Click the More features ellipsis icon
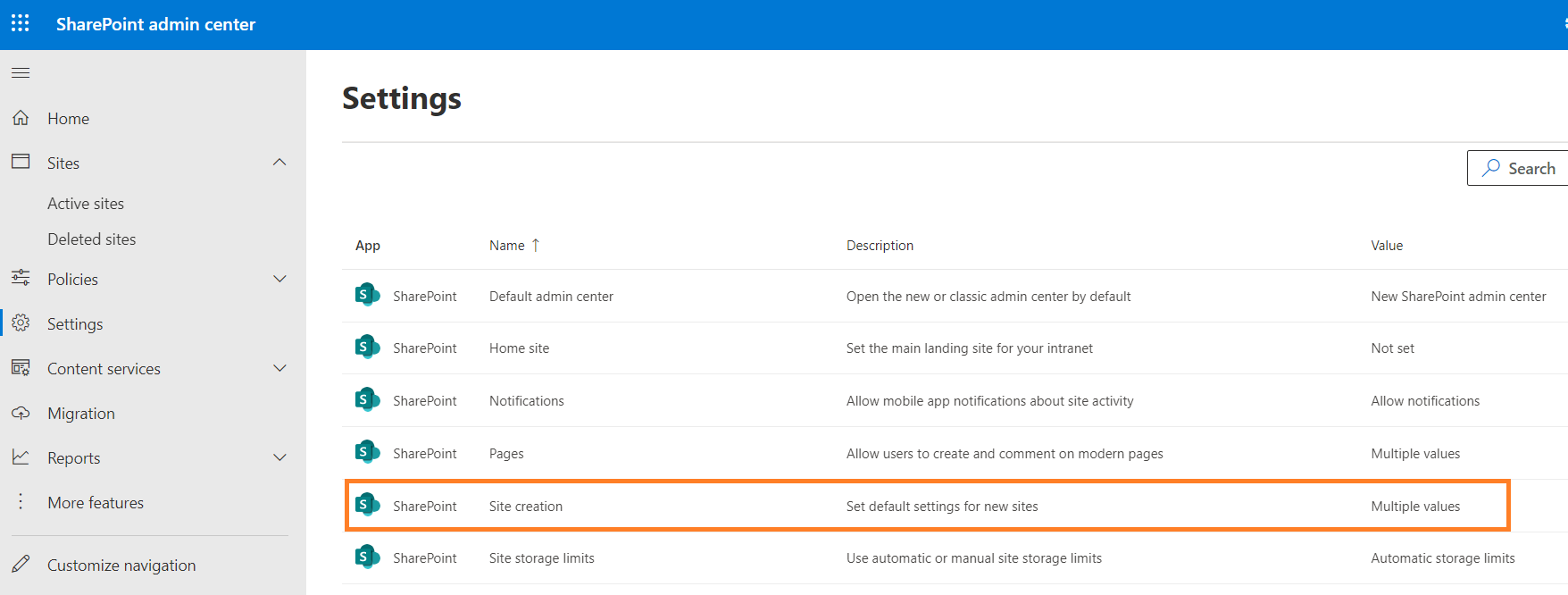1568x595 pixels. click(x=21, y=502)
